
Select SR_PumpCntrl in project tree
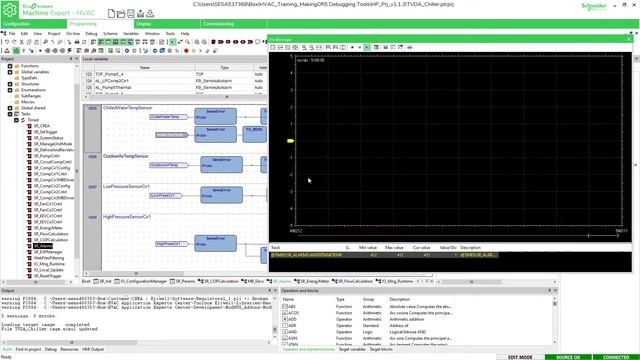46,156
